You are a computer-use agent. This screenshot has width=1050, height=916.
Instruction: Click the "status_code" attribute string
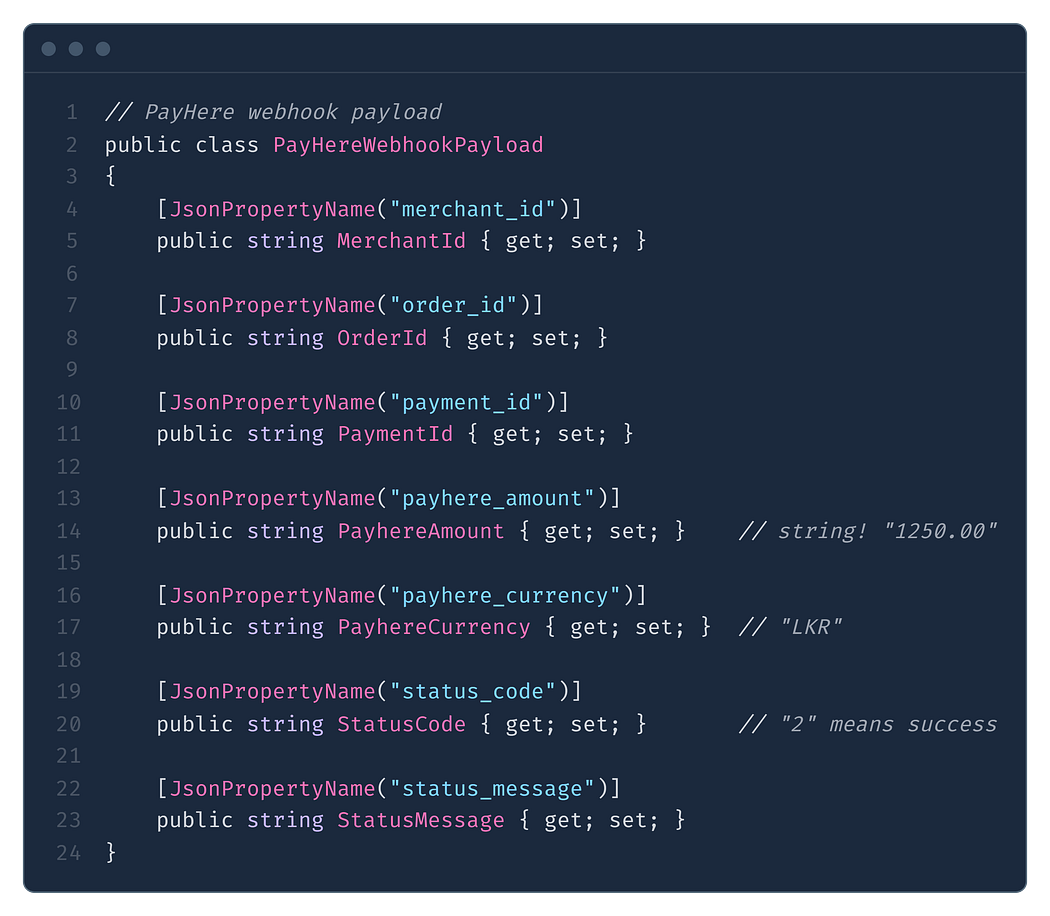(473, 692)
